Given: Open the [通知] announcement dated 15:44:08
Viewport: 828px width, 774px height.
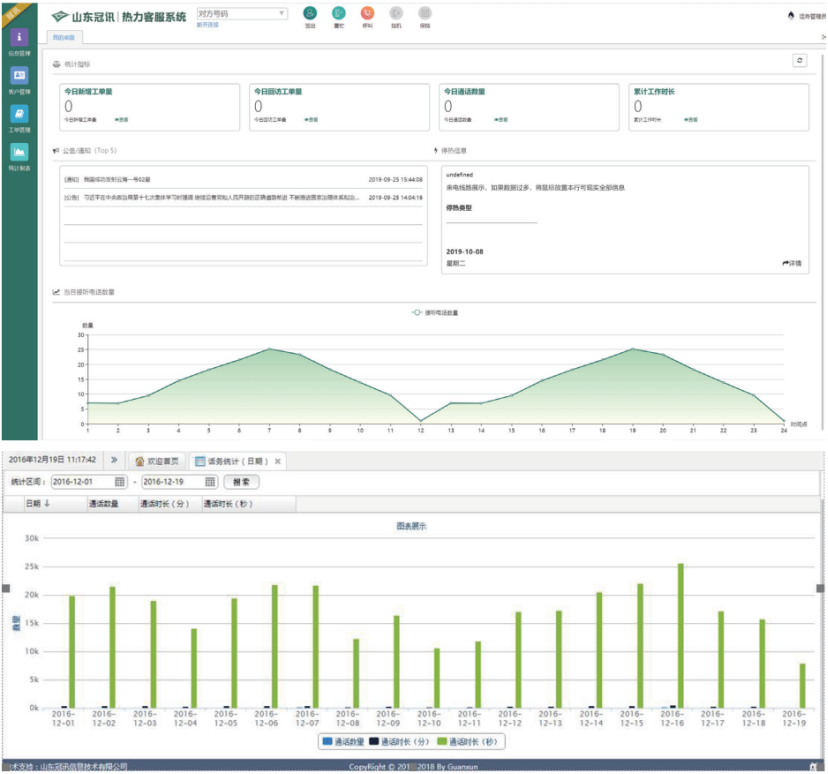Looking at the screenshot, I should [243, 180].
